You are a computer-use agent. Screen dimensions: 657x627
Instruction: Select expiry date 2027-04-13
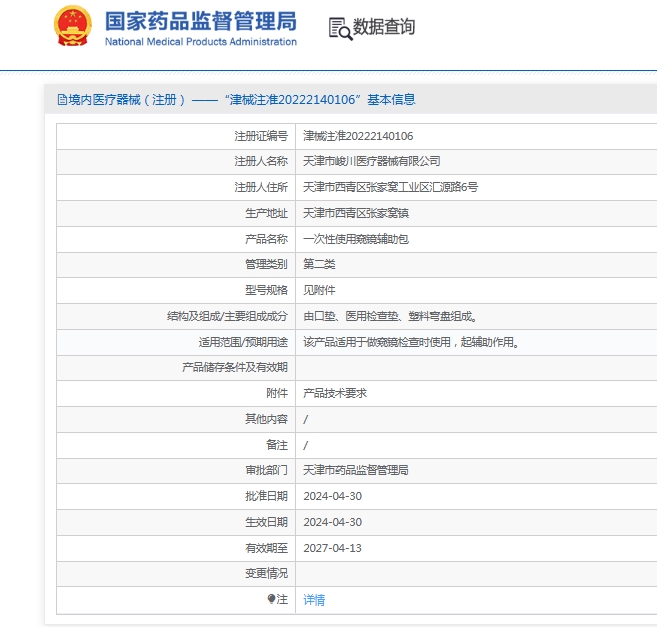click(x=332, y=548)
